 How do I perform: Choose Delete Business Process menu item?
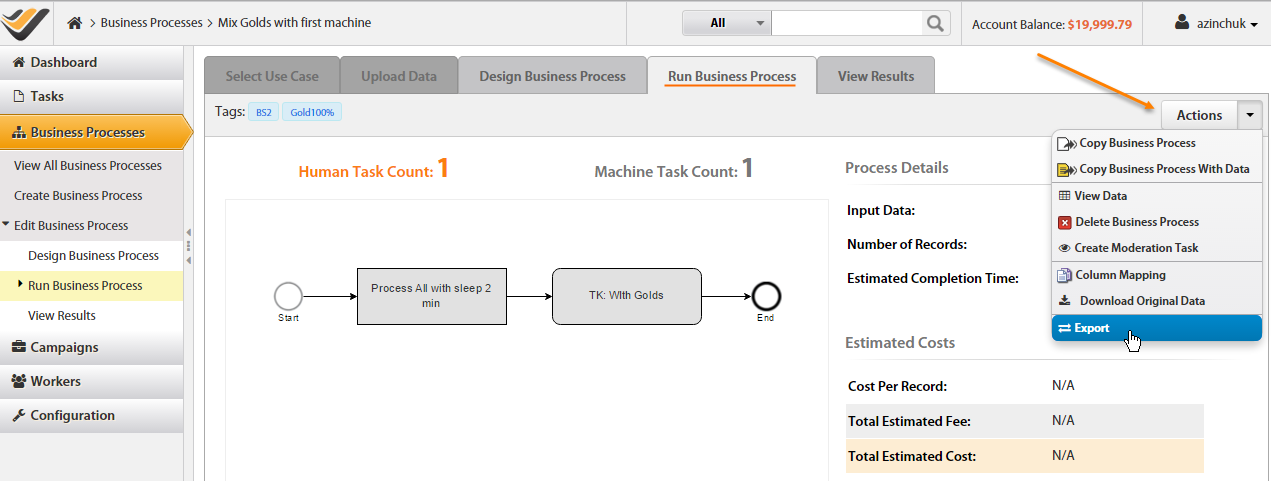tap(1157, 222)
